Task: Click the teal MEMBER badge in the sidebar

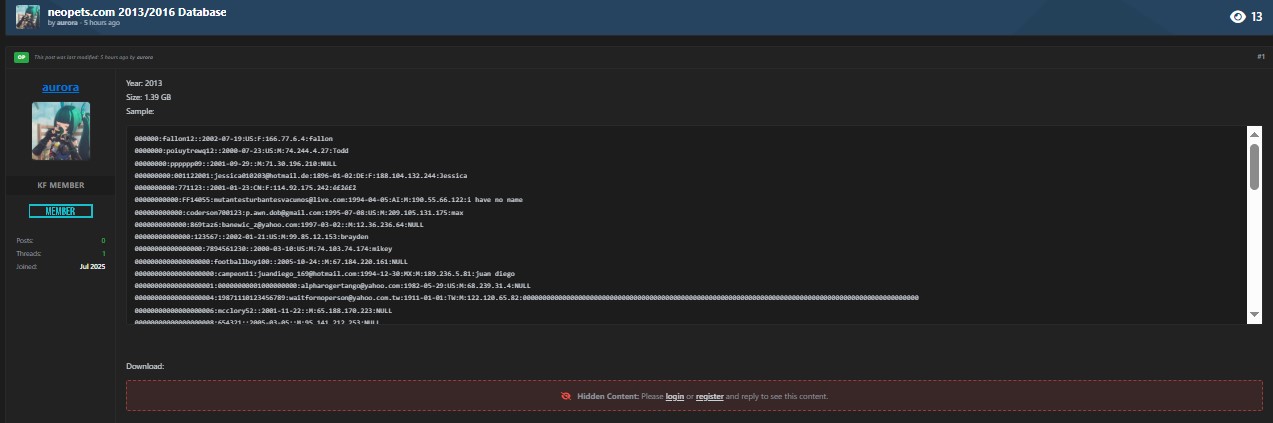Action: tap(61, 211)
